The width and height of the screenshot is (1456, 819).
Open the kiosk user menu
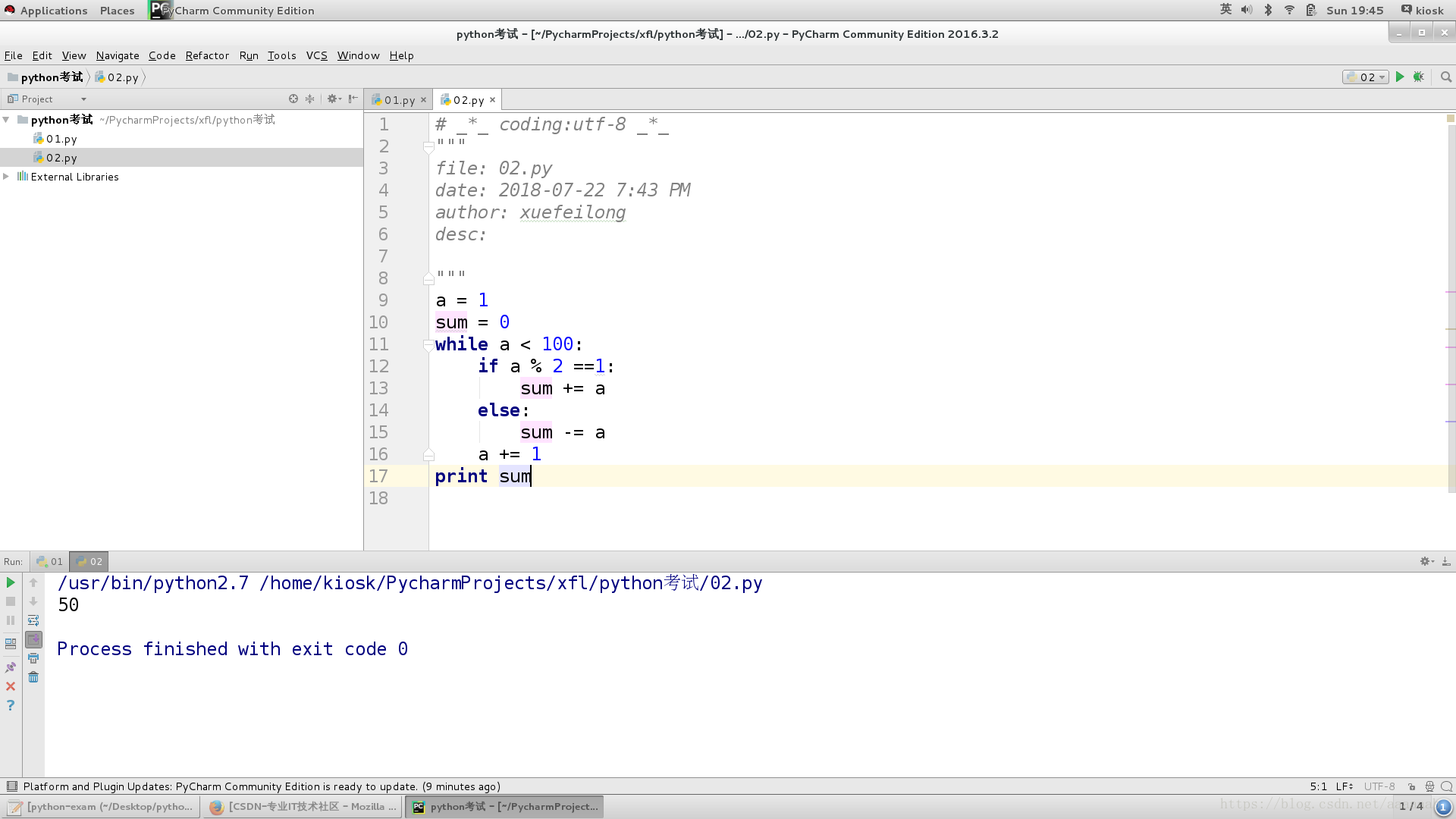point(1423,10)
